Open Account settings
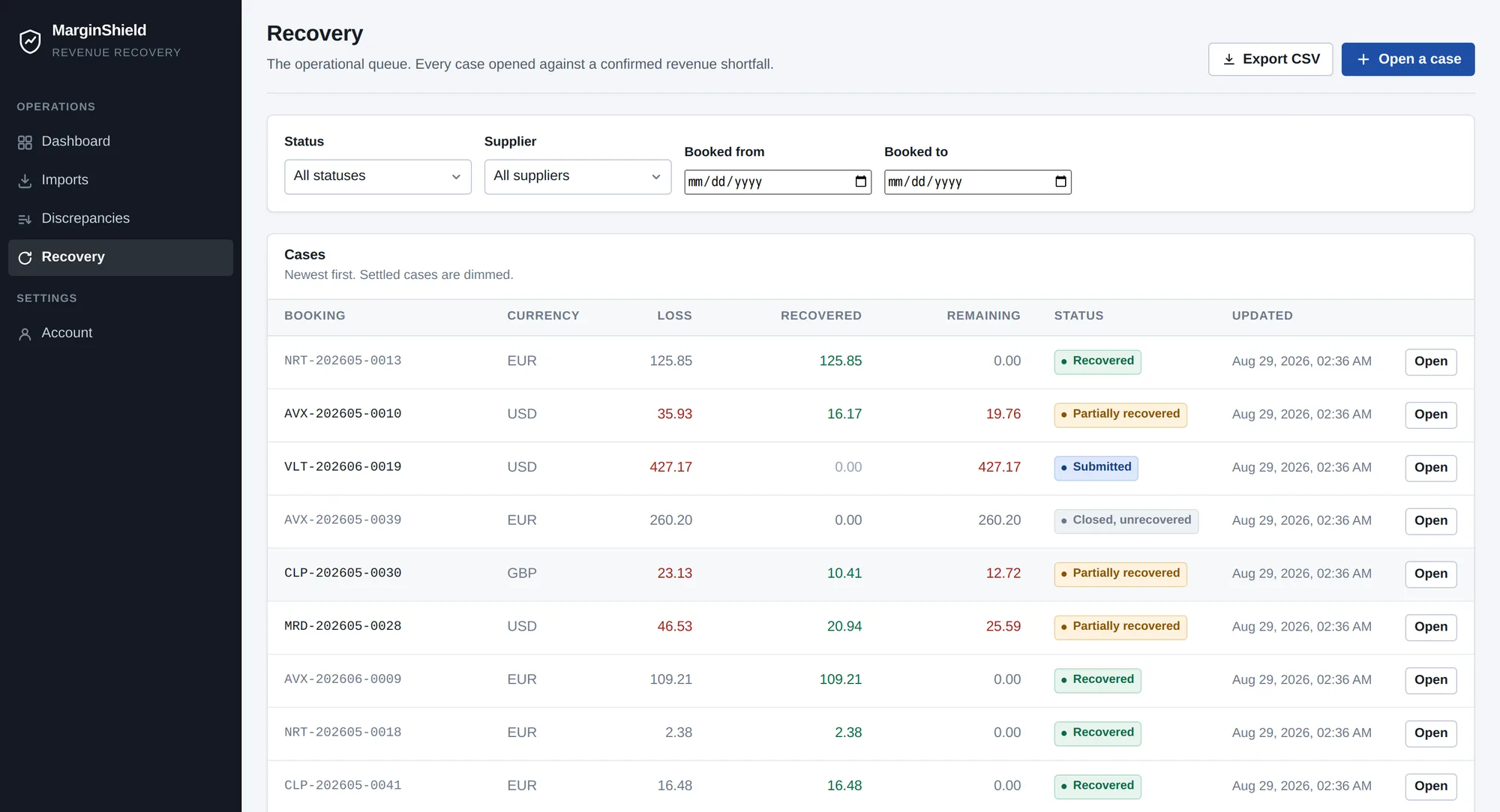 click(121, 333)
